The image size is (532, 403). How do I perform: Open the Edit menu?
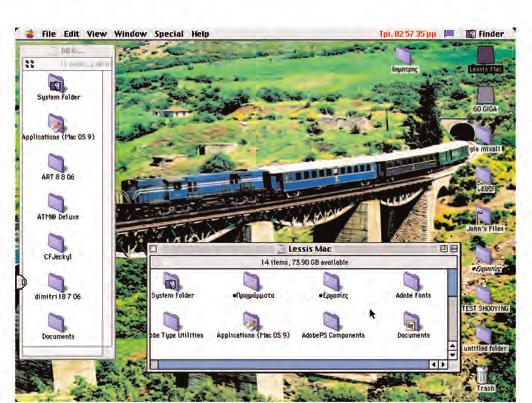click(71, 34)
